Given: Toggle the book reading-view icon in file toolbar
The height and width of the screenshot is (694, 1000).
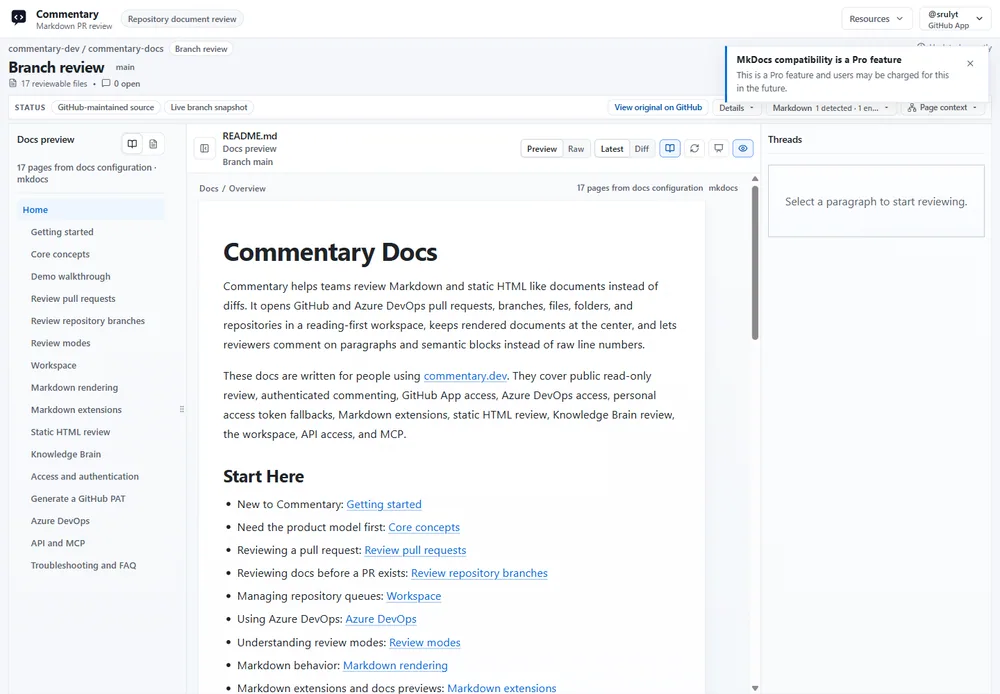Looking at the screenshot, I should 670,149.
